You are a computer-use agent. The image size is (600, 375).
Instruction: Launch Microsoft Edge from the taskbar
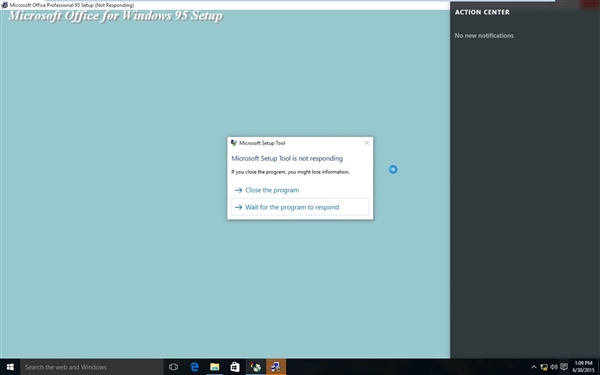point(194,367)
